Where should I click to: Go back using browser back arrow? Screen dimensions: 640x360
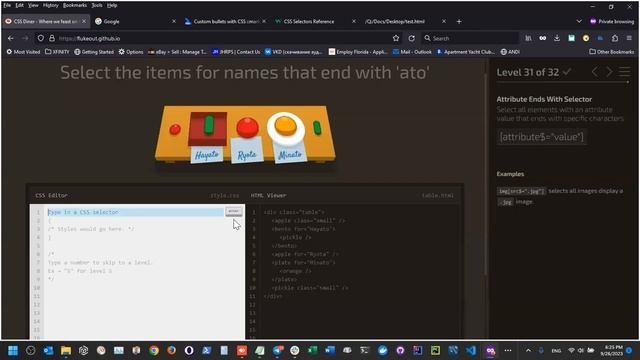click(11, 38)
